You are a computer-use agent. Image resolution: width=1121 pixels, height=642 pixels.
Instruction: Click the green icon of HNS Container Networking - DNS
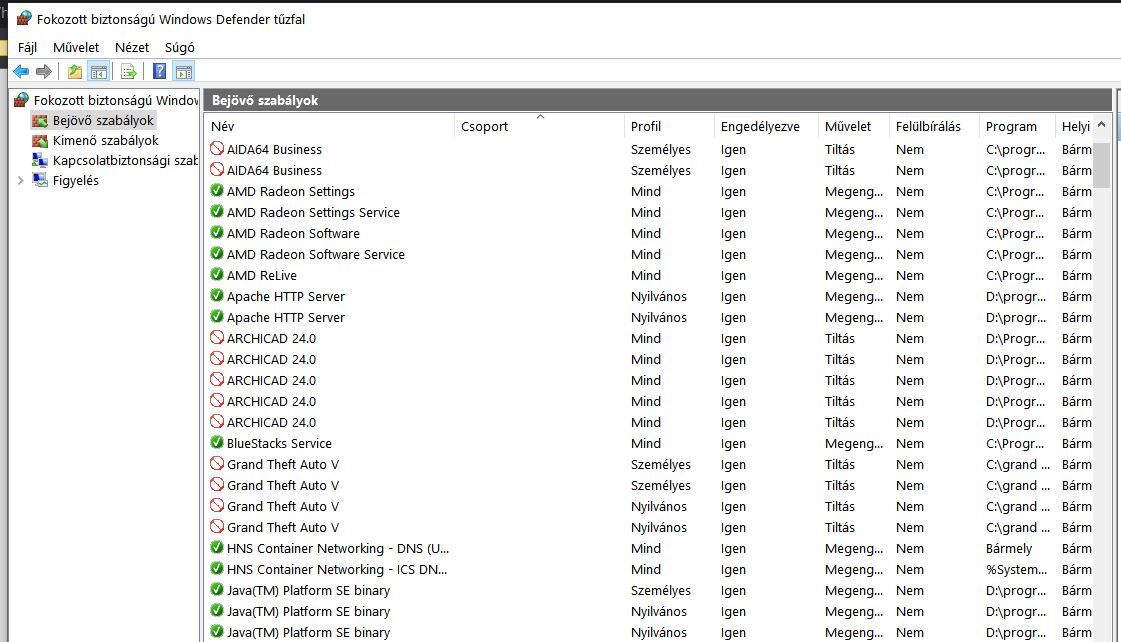point(217,548)
